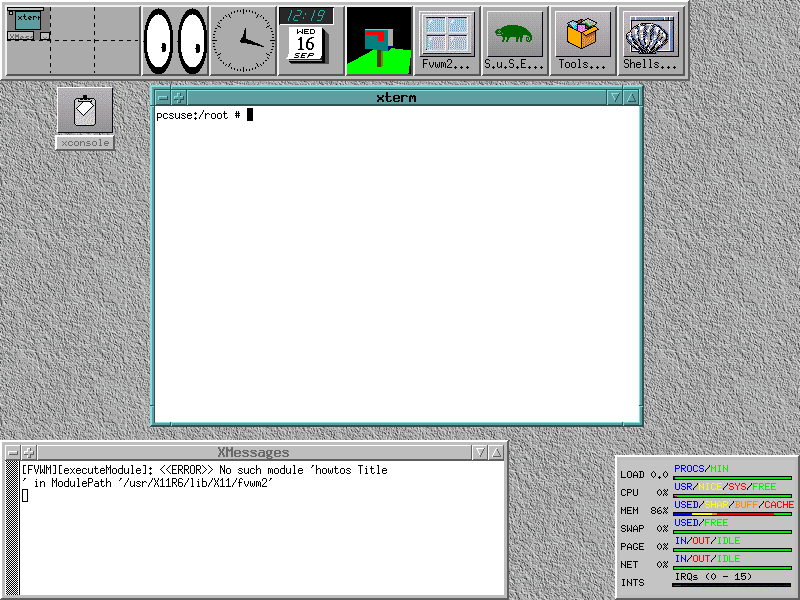Toggle sticky button on xterm title bar

click(x=179, y=97)
